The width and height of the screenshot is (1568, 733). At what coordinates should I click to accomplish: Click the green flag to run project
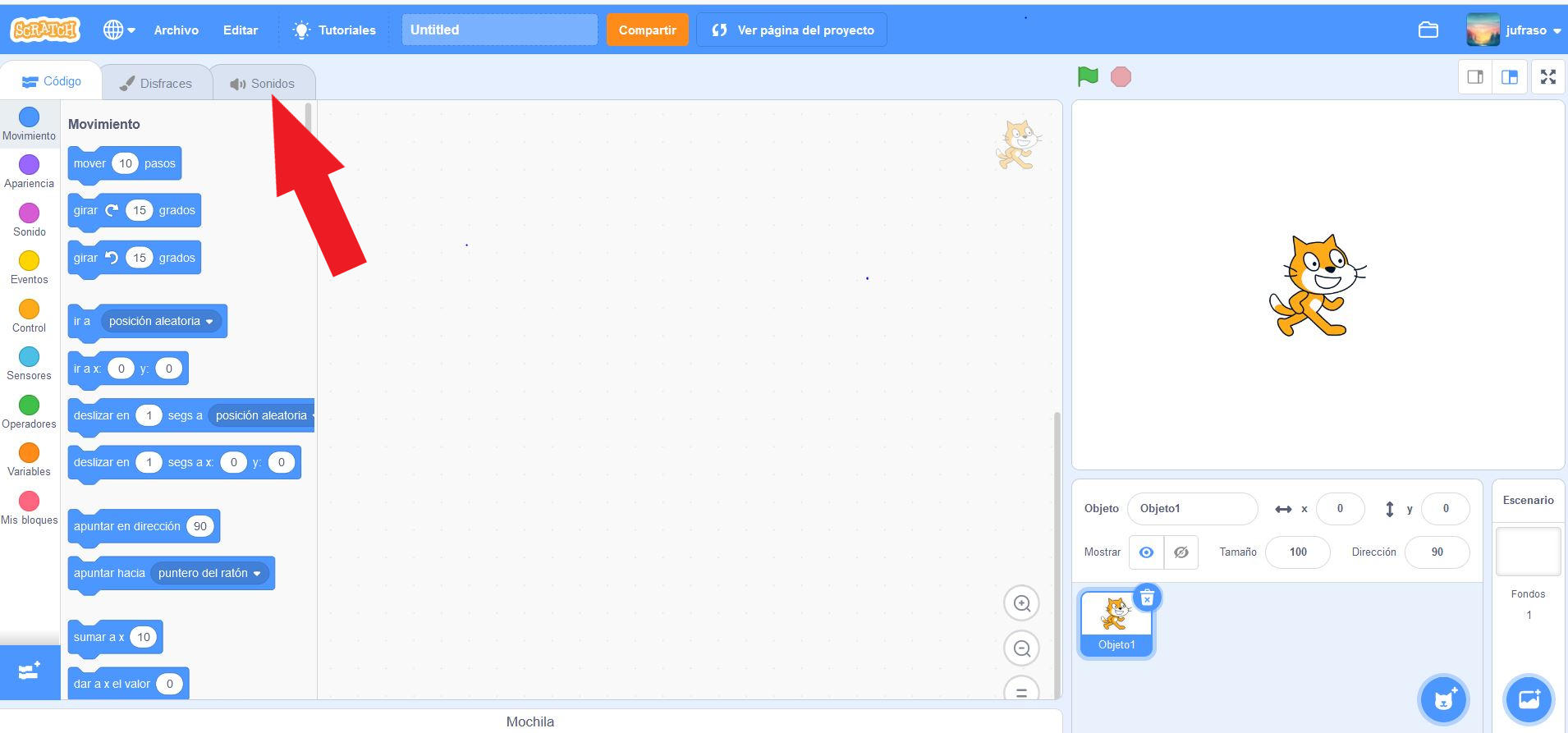[x=1088, y=76]
